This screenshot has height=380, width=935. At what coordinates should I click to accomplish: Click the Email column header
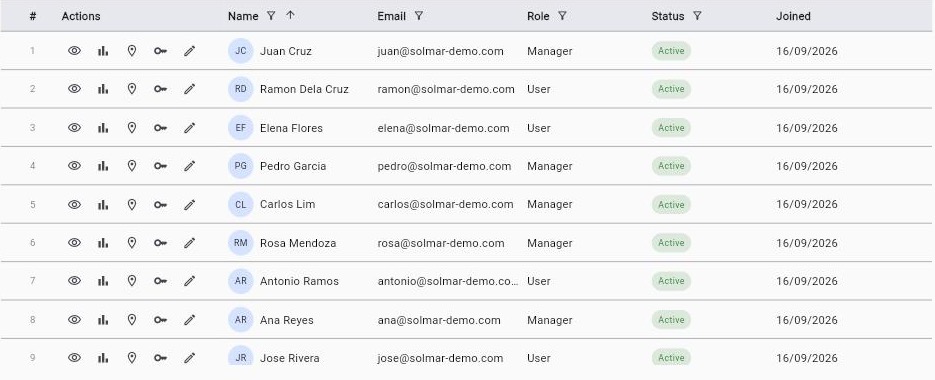click(391, 16)
